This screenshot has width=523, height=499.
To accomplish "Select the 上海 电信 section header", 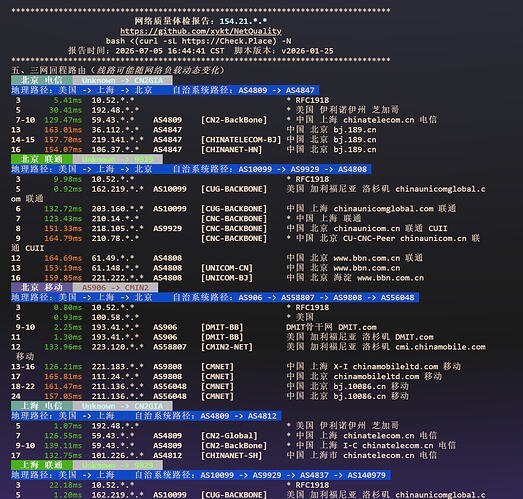I will [42, 406].
